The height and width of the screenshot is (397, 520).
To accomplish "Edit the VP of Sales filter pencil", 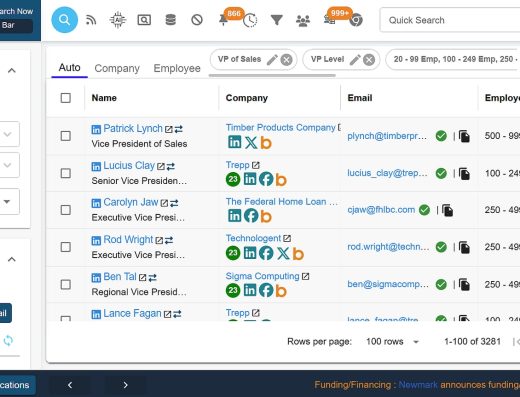I will (272, 60).
